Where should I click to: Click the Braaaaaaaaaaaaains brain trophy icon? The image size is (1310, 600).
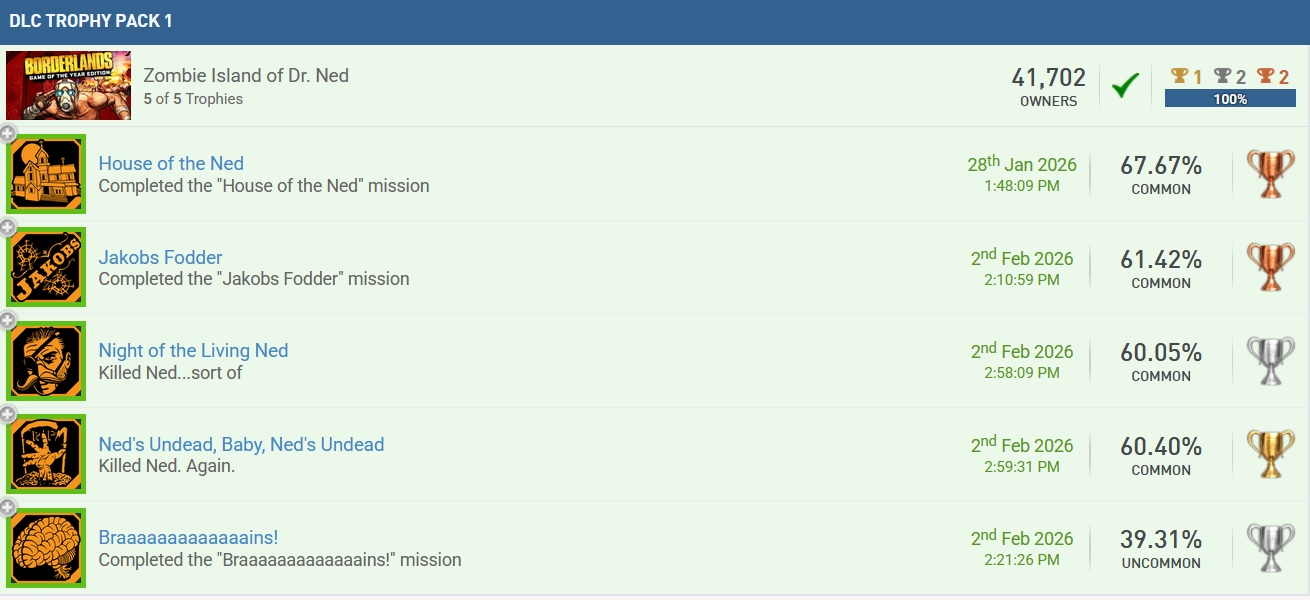coord(46,548)
